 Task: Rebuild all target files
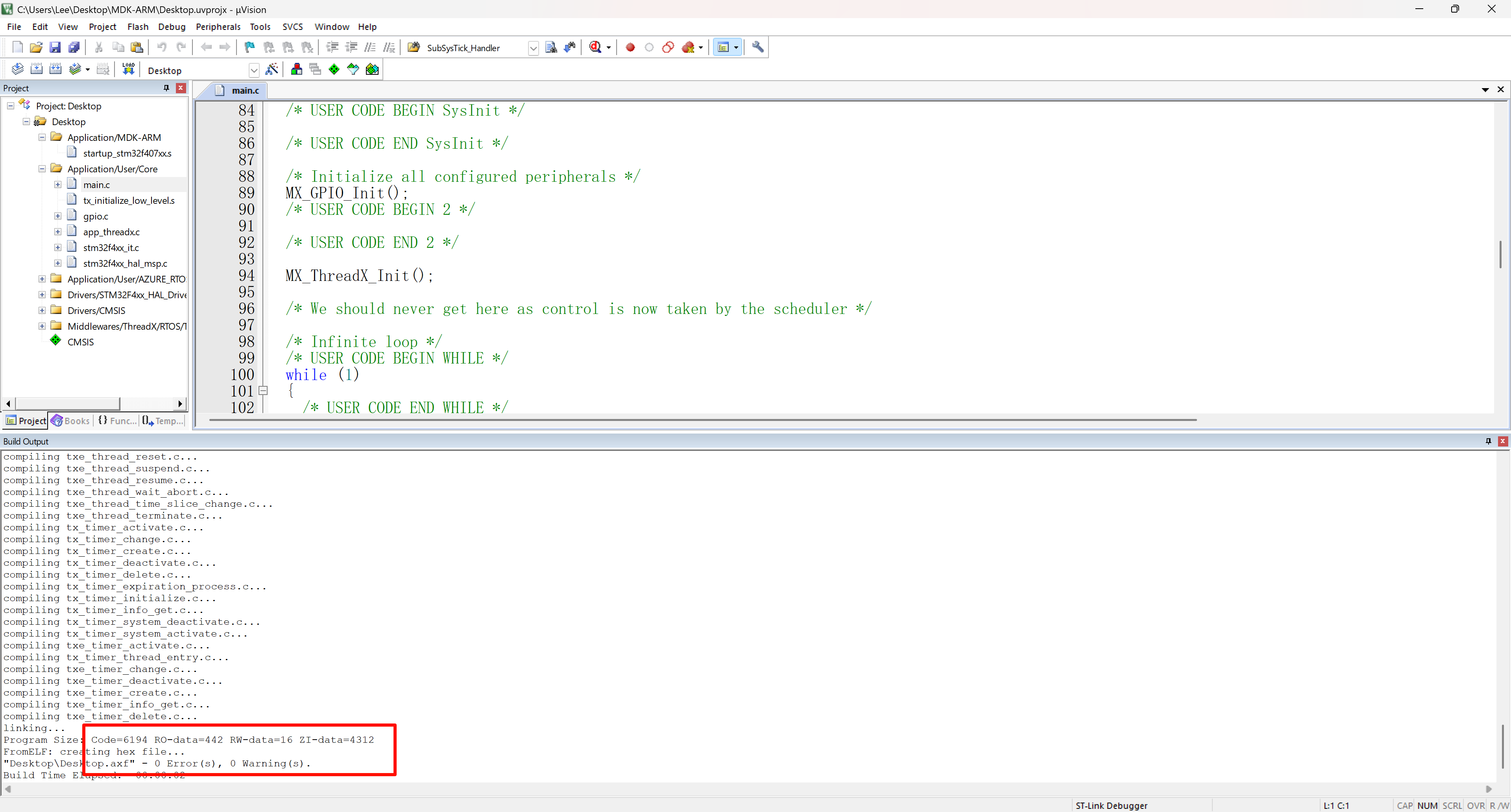click(55, 68)
